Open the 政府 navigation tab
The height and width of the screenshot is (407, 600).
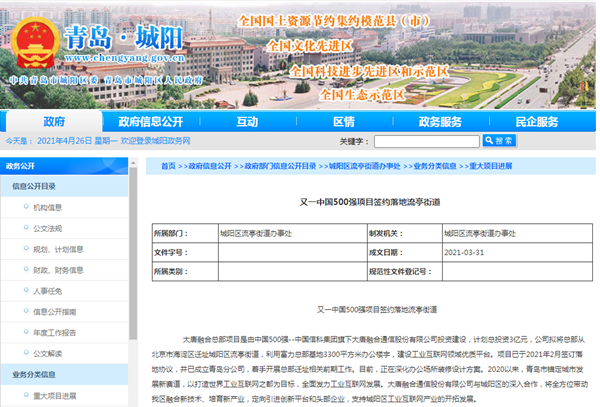(x=53, y=121)
